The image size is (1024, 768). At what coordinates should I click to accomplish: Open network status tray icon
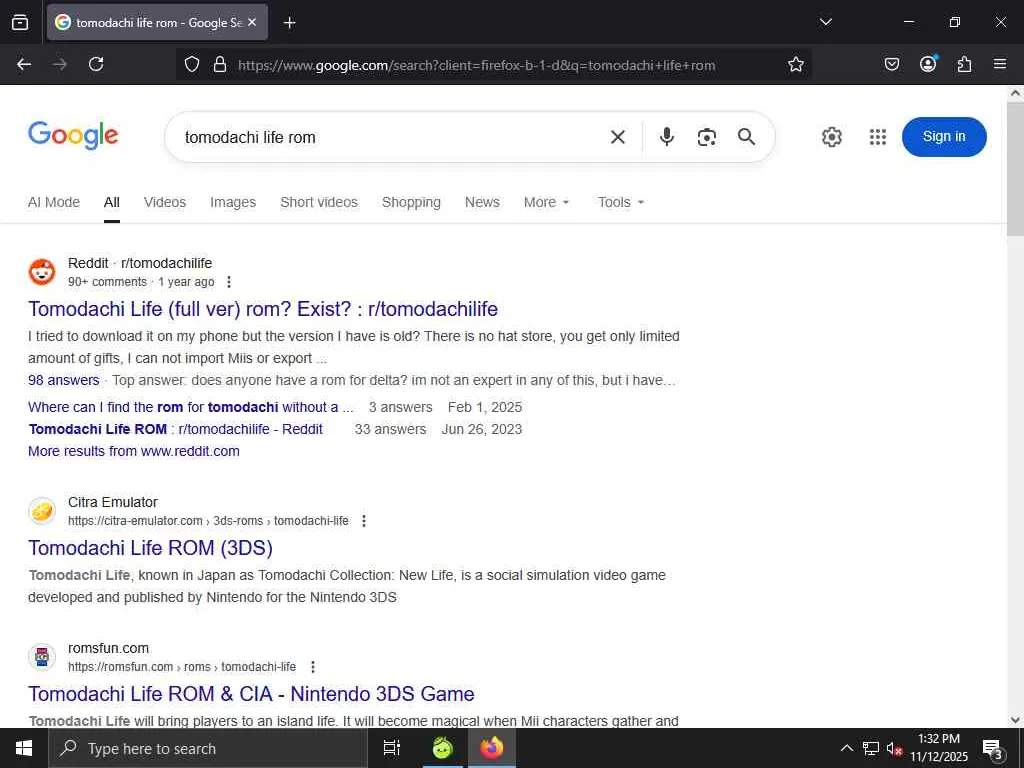click(x=871, y=748)
